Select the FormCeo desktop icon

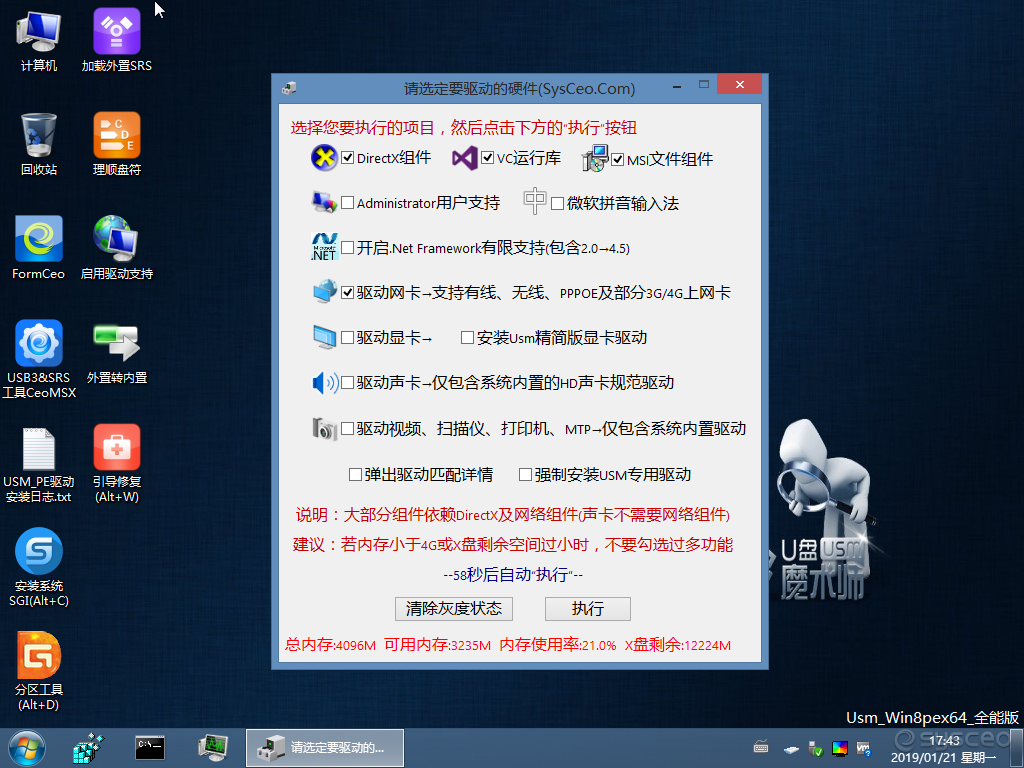point(39,248)
